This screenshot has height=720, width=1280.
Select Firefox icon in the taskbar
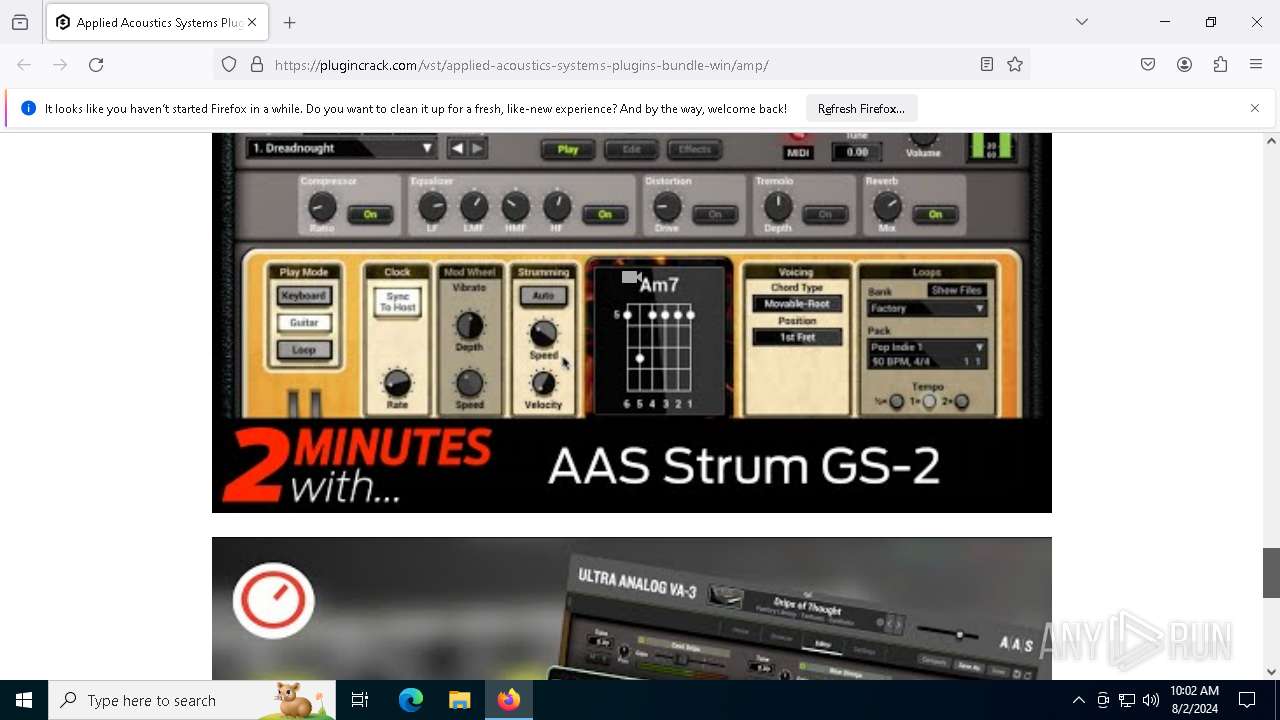point(509,700)
